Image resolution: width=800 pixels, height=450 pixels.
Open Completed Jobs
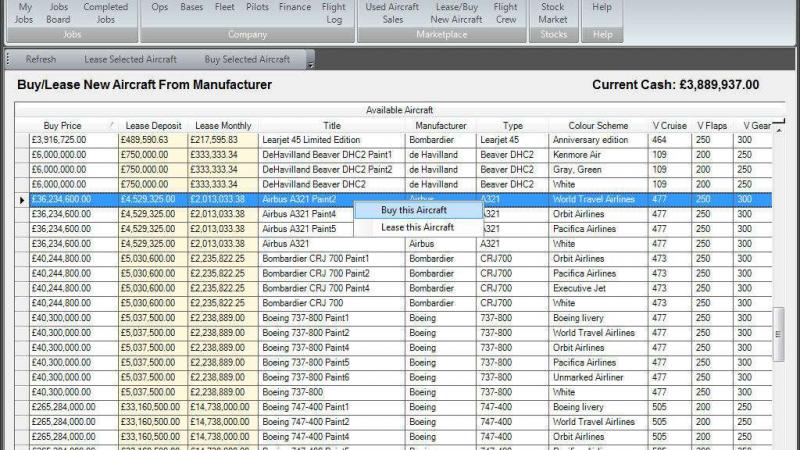point(106,13)
